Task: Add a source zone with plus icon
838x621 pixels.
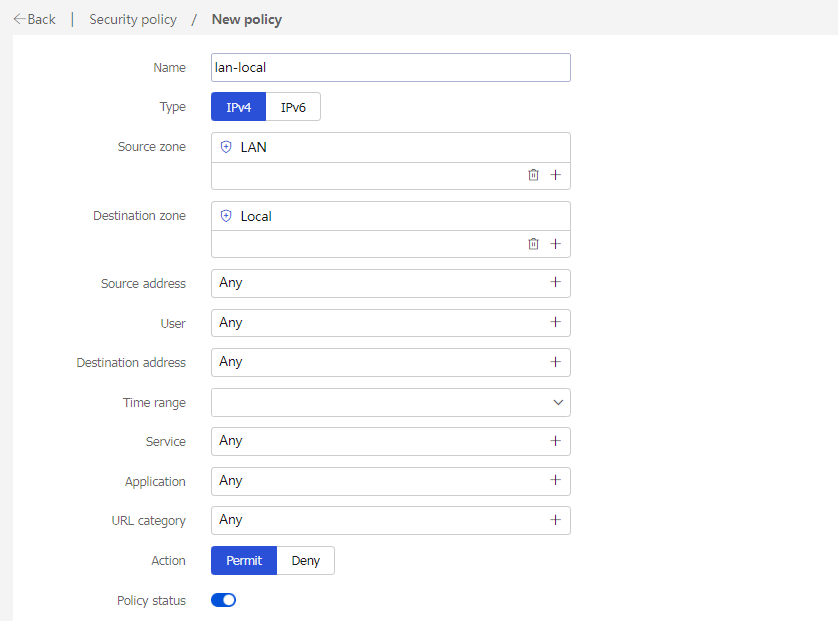Action: pos(555,175)
